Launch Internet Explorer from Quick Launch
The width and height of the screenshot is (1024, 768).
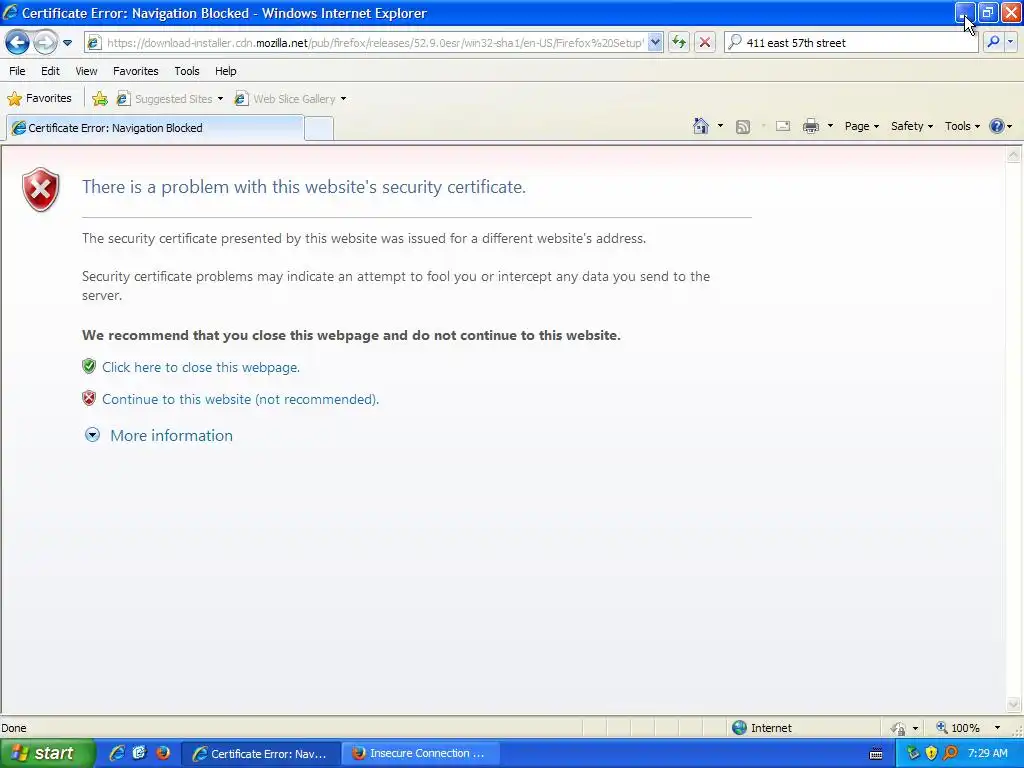(x=117, y=753)
